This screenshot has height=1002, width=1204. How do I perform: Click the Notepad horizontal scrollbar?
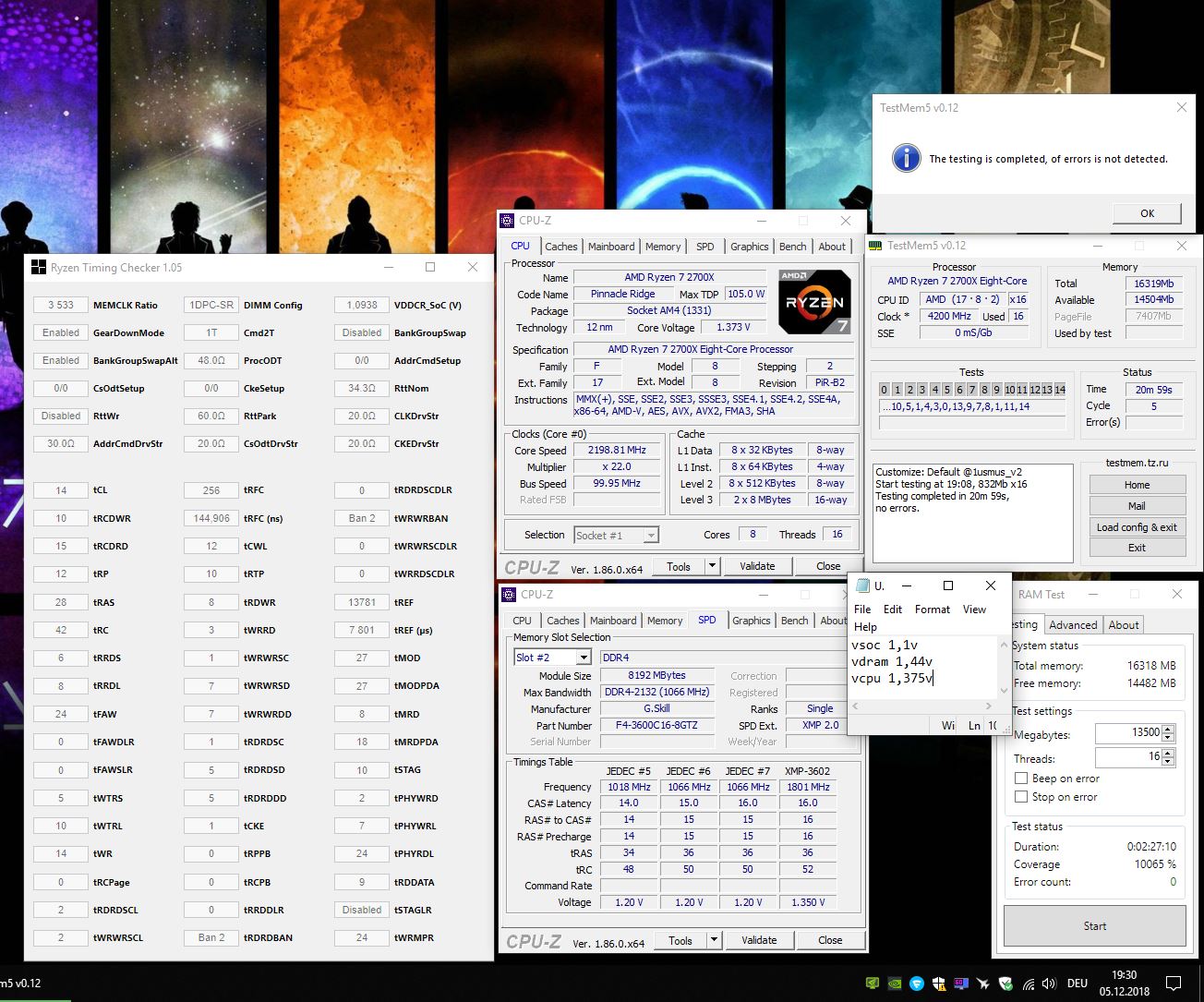[x=923, y=706]
